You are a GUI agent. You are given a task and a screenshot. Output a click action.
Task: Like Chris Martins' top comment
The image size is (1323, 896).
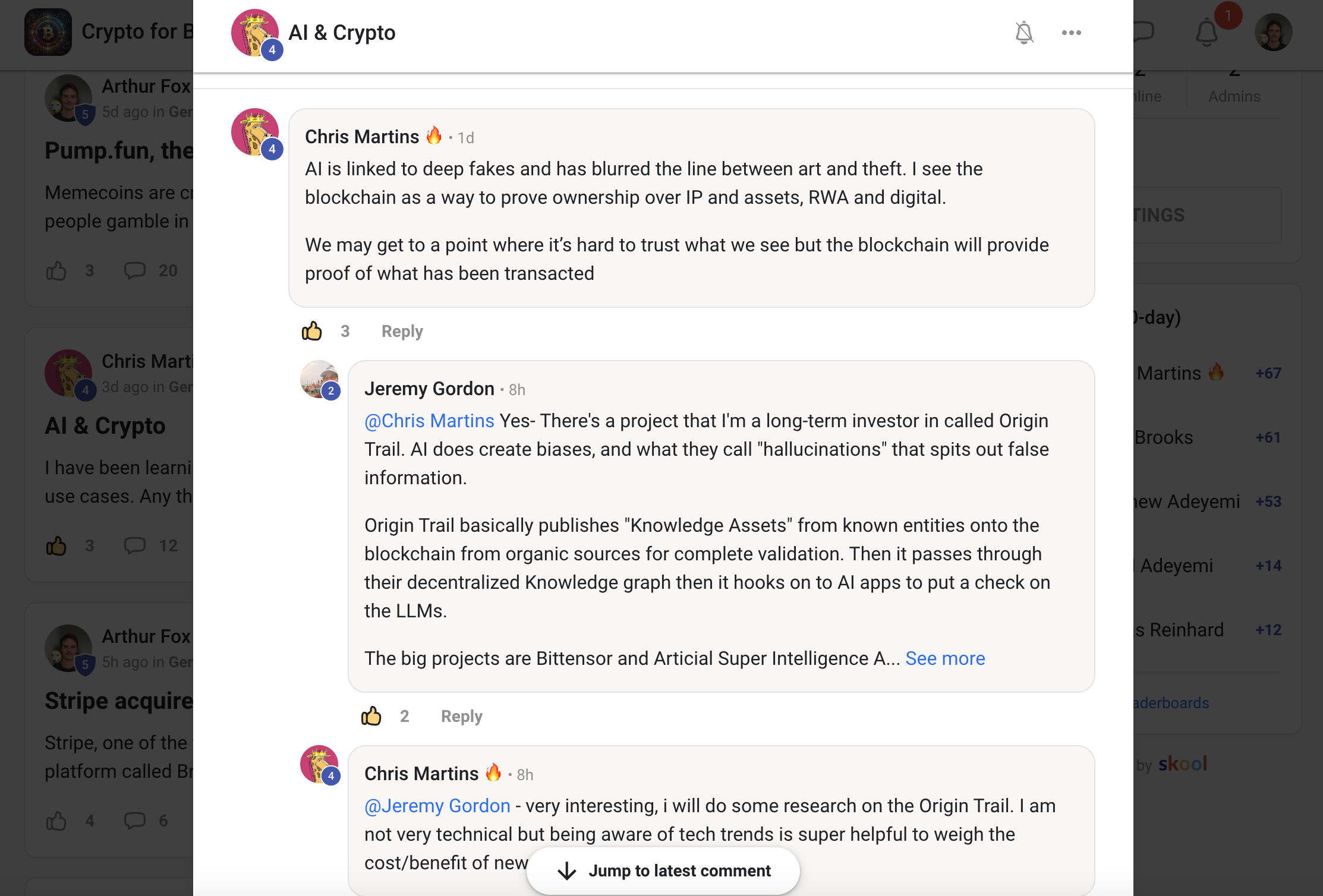312,331
